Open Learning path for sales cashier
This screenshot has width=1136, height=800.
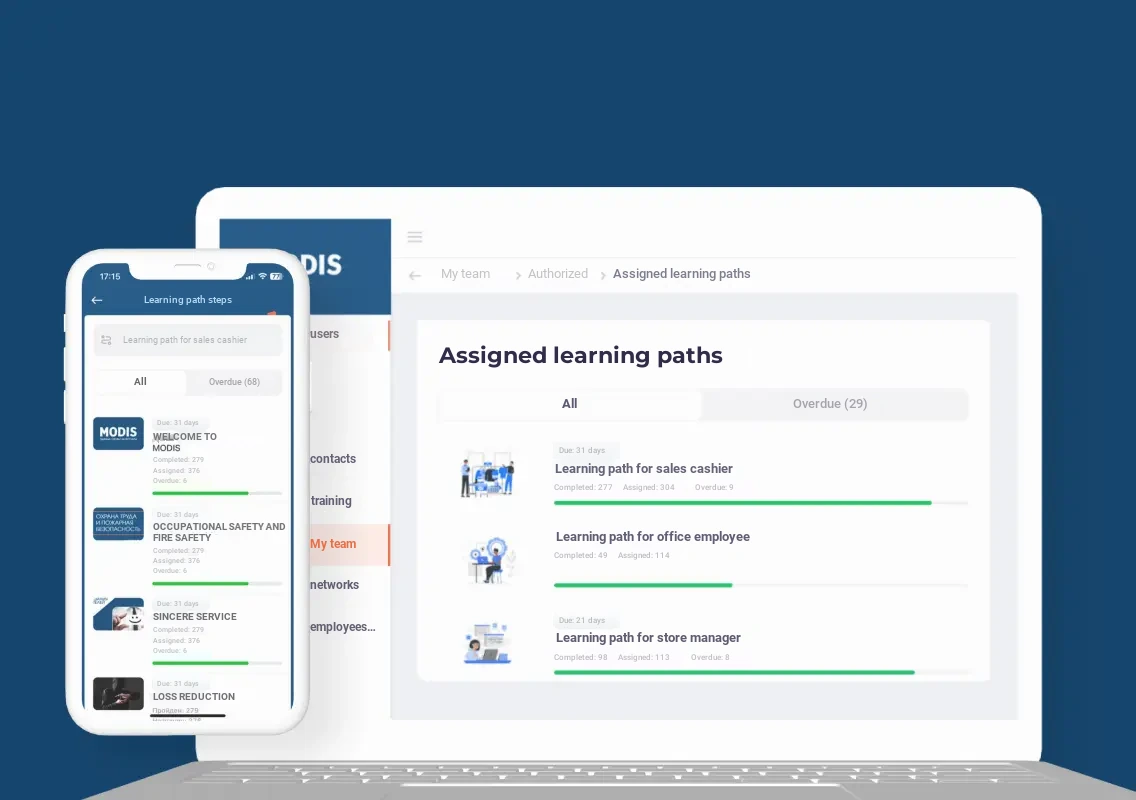tap(644, 469)
